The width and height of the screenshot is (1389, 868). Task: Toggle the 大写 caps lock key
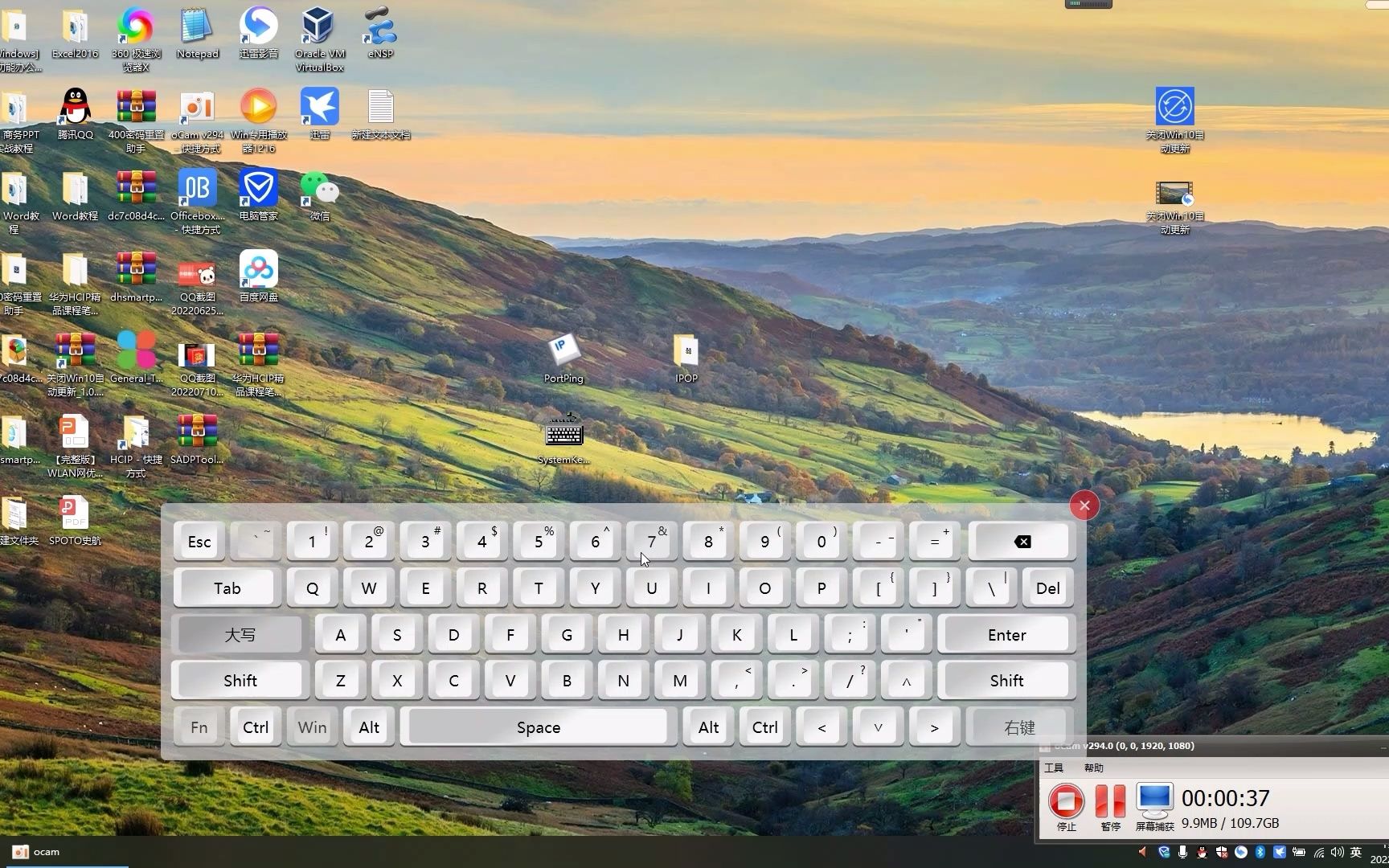click(x=240, y=635)
